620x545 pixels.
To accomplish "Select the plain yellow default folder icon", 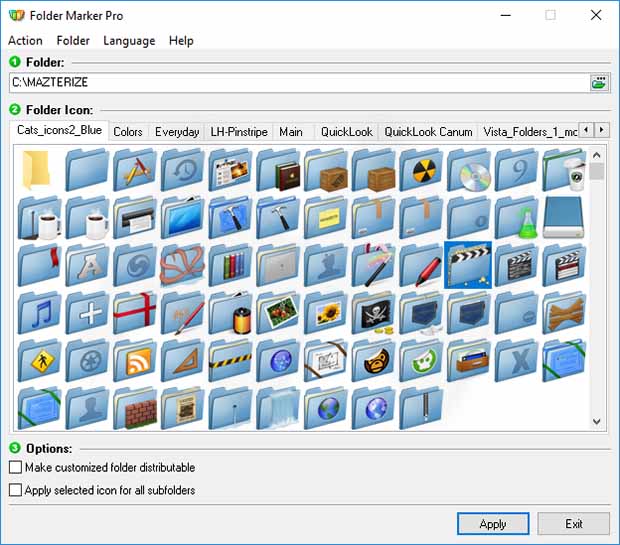I will coord(38,169).
